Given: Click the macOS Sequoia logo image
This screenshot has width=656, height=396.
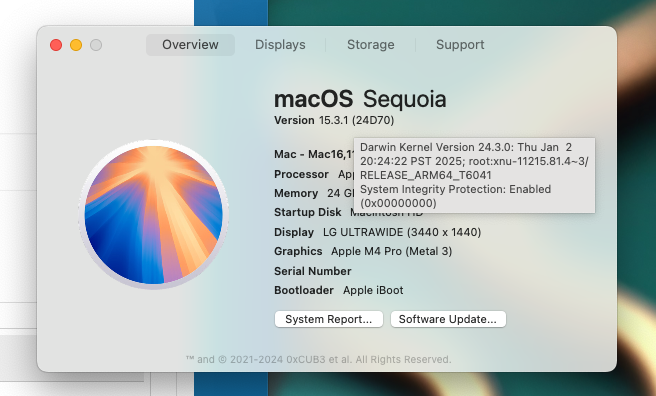Looking at the screenshot, I should pyautogui.click(x=154, y=215).
